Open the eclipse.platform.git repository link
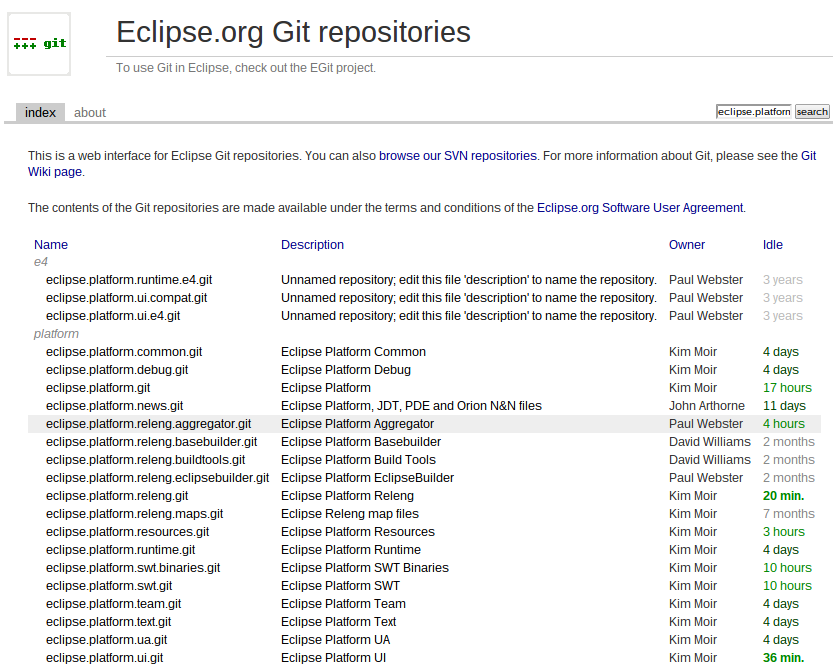 click(x=98, y=388)
